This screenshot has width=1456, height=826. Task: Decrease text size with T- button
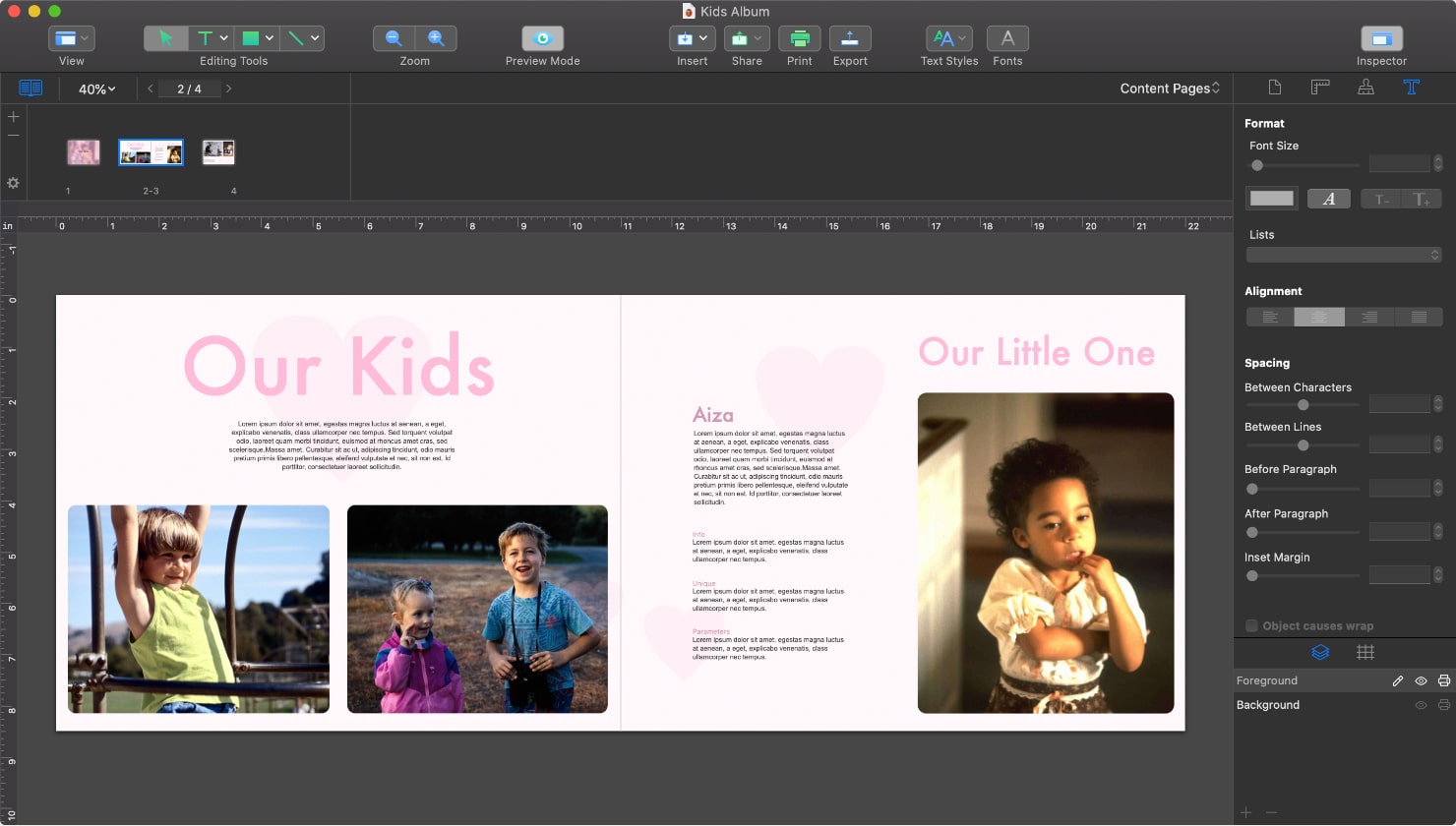1381,199
